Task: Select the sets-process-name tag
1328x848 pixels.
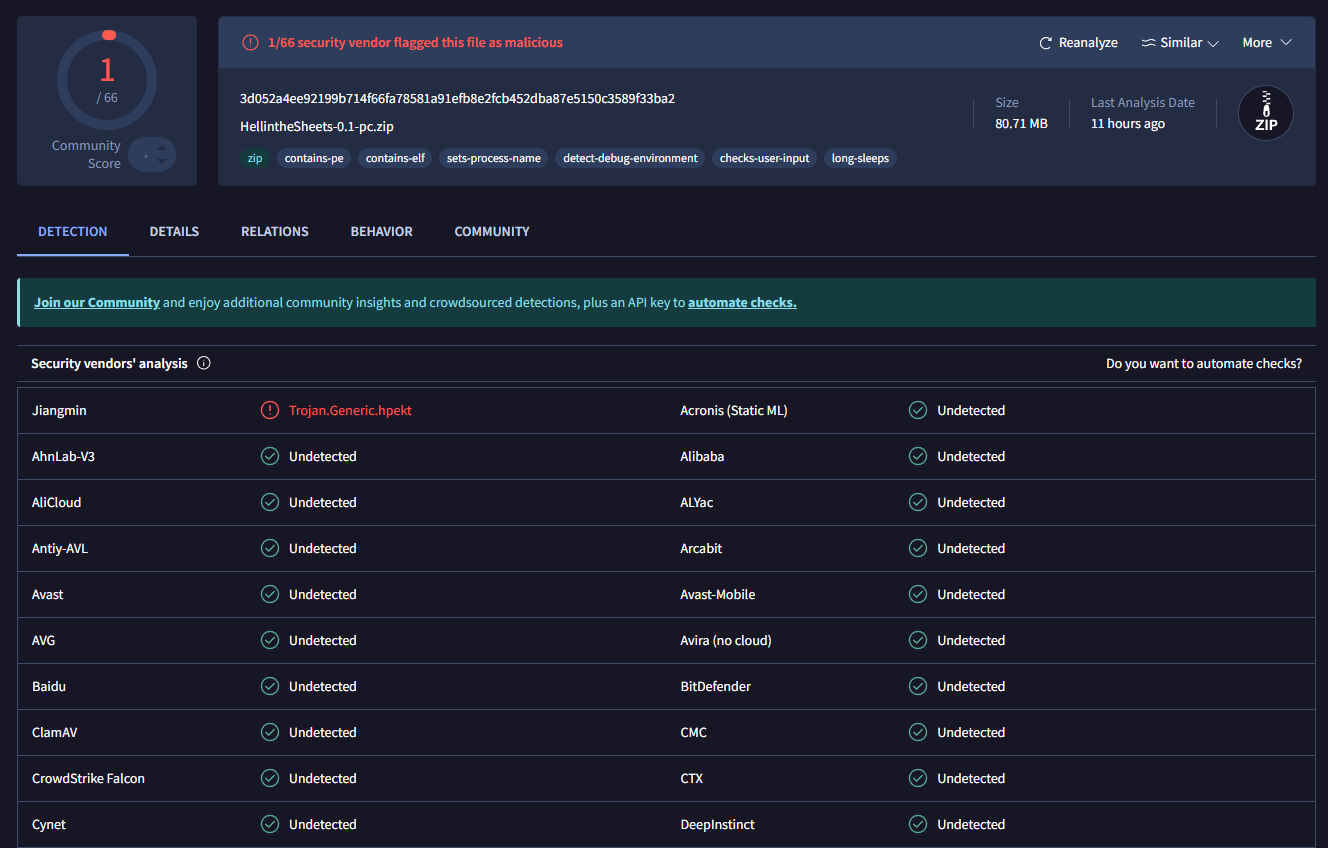Action: click(x=494, y=158)
